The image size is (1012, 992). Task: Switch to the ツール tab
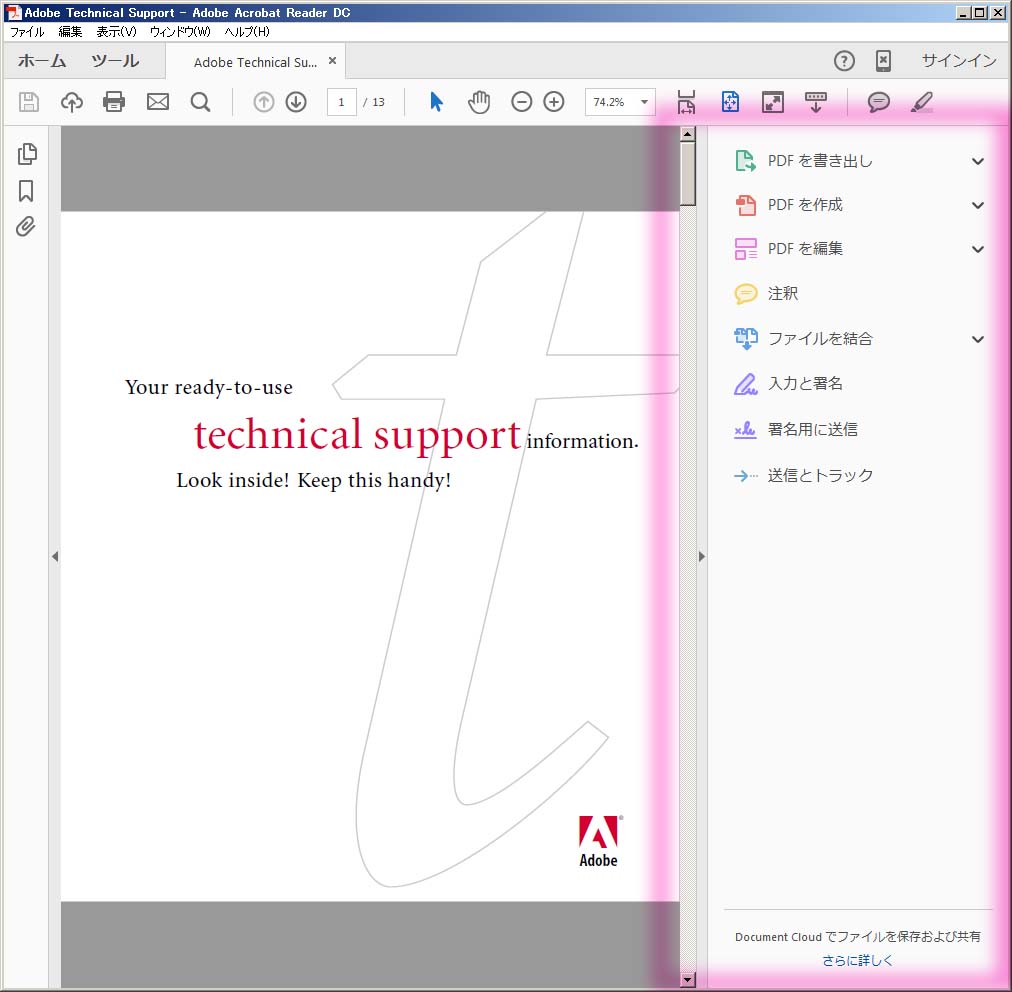click(115, 61)
